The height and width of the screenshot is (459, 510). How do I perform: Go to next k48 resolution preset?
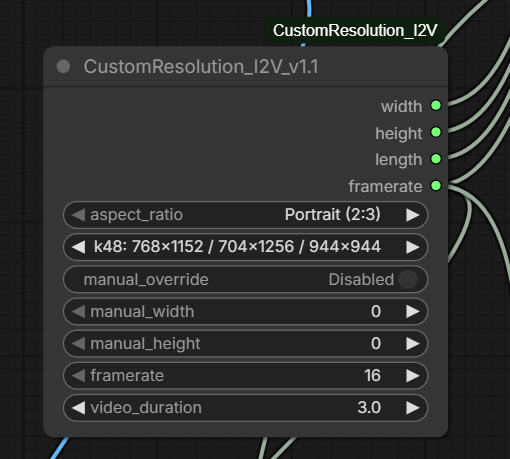pyautogui.click(x=413, y=247)
